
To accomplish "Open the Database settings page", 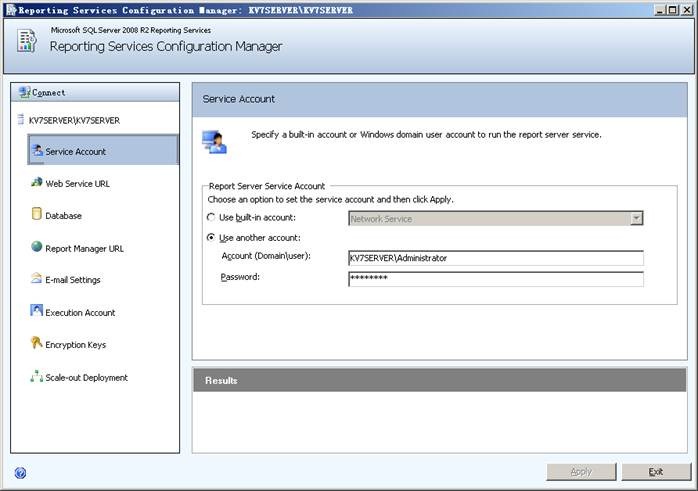I will click(63, 216).
